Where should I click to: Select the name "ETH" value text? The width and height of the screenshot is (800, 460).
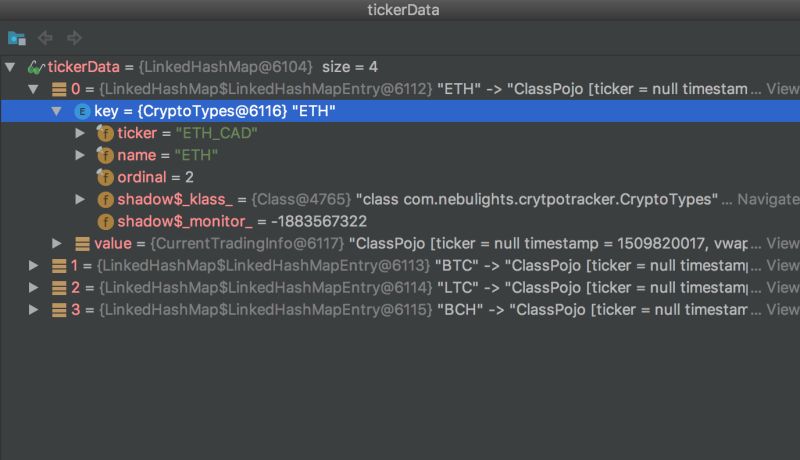point(196,155)
